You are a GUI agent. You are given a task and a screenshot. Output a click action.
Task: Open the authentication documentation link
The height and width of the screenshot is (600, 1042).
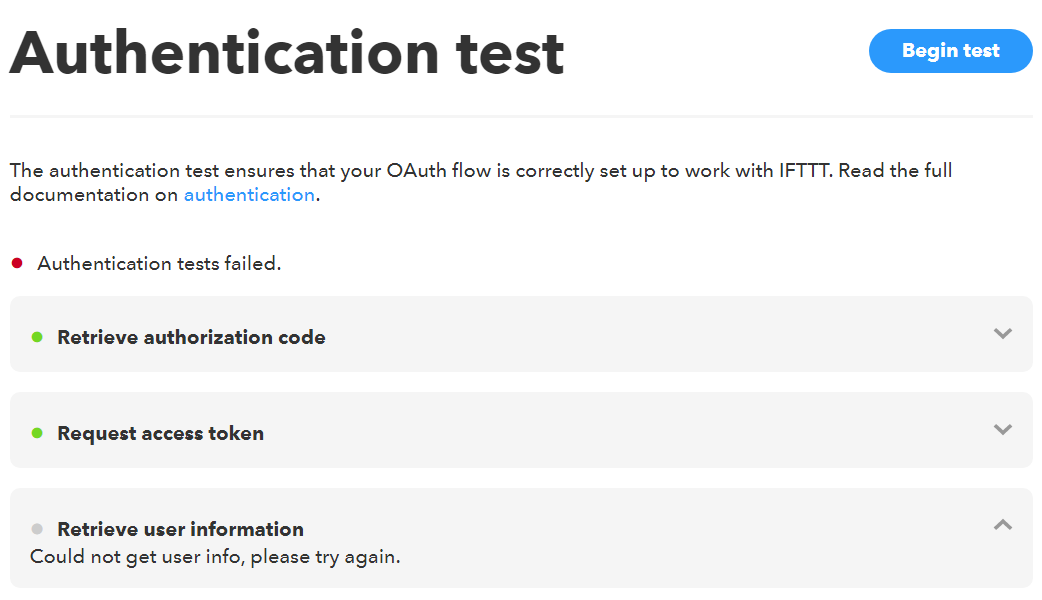coord(249,195)
